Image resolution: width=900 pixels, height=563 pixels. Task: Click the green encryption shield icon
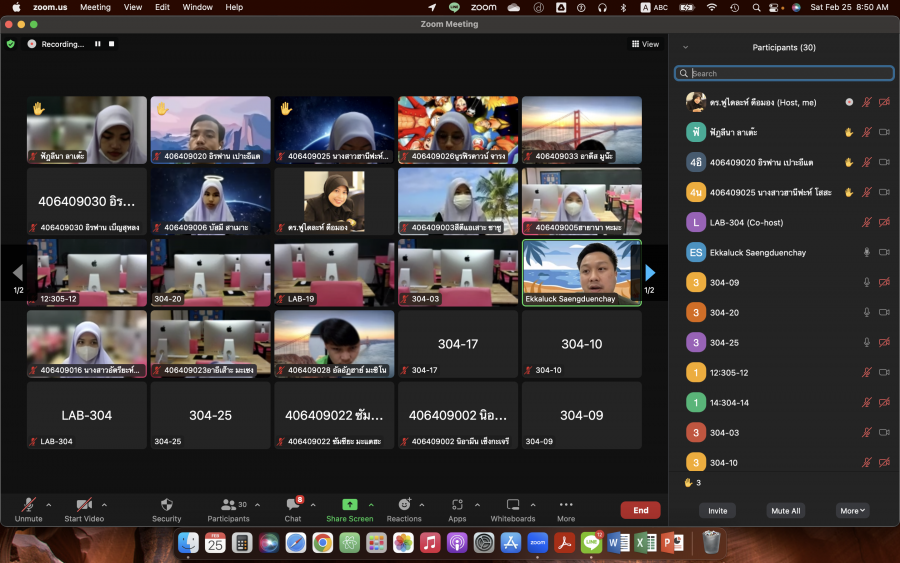pos(11,44)
